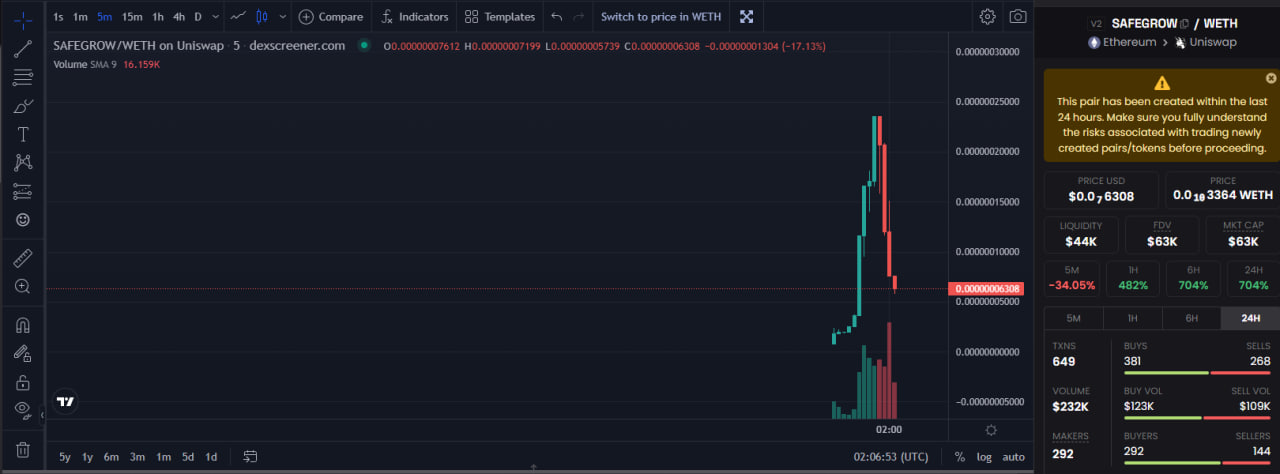Screen dimensions: 1280x474
Task: Select the zoom in tool
Action: pyautogui.click(x=23, y=287)
